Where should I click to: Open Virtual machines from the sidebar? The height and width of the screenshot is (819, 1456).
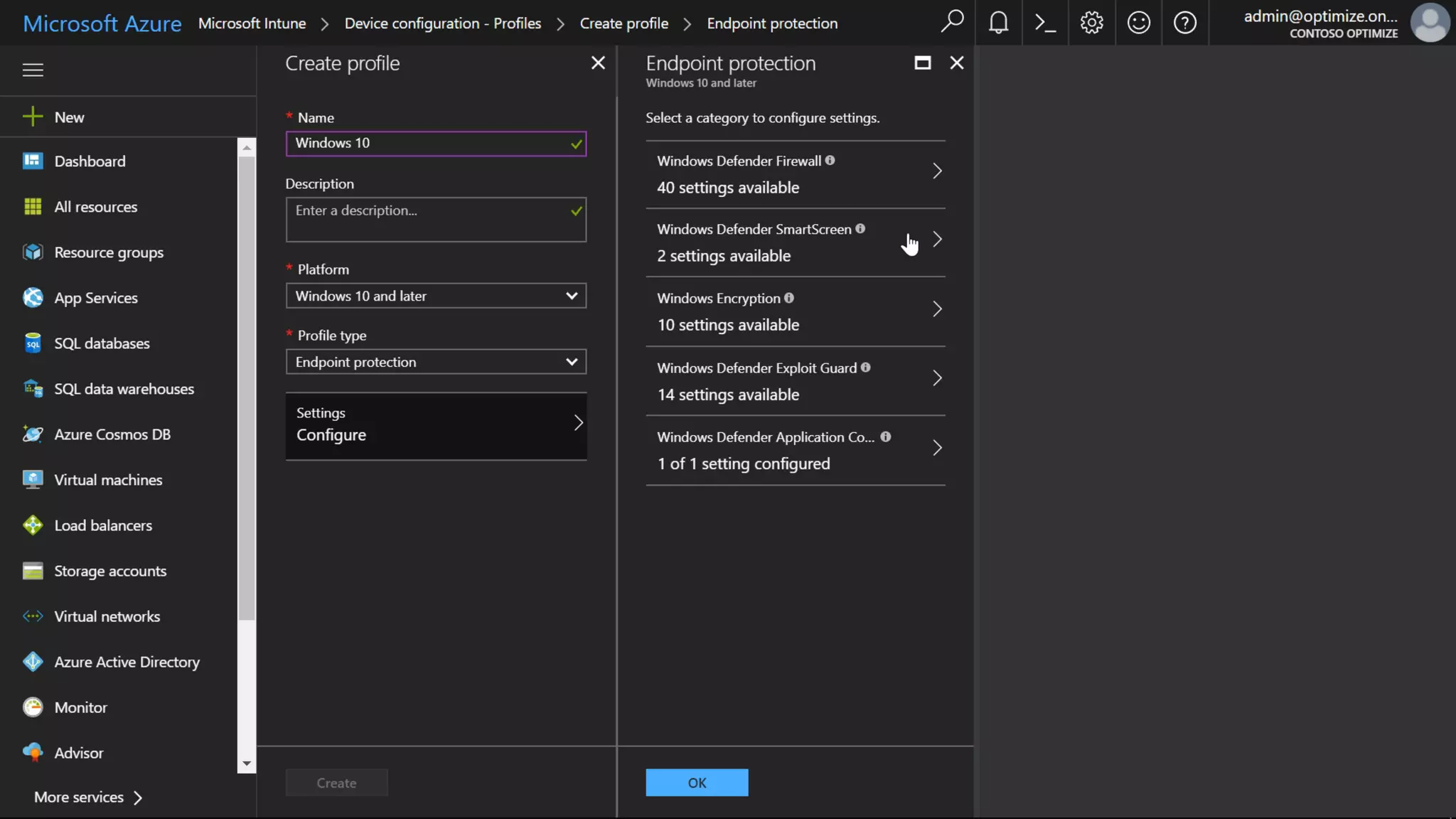(108, 480)
